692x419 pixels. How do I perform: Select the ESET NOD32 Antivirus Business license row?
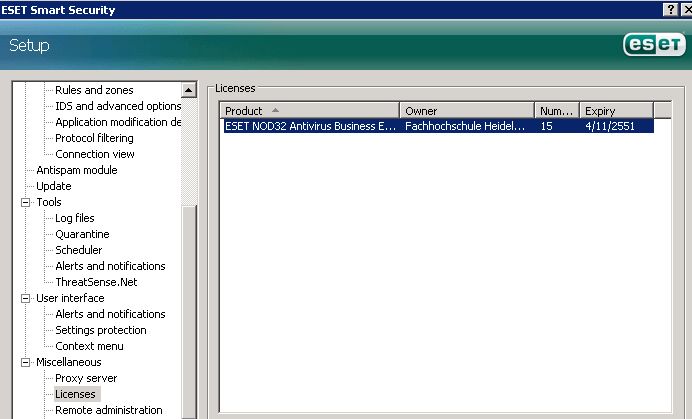439,126
